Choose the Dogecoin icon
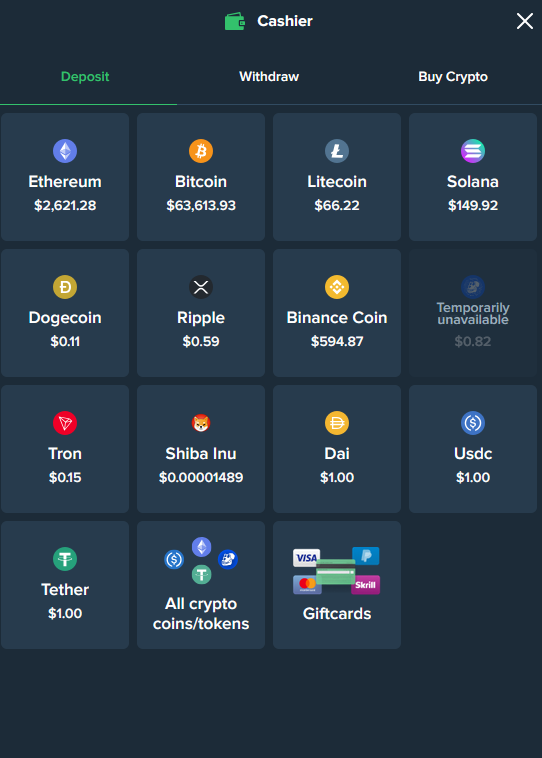Viewport: 542px width, 758px height. (x=65, y=287)
